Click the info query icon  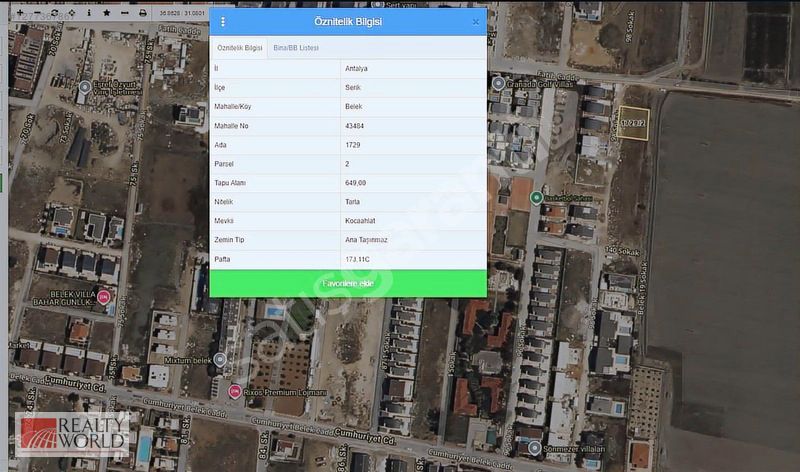pos(89,13)
